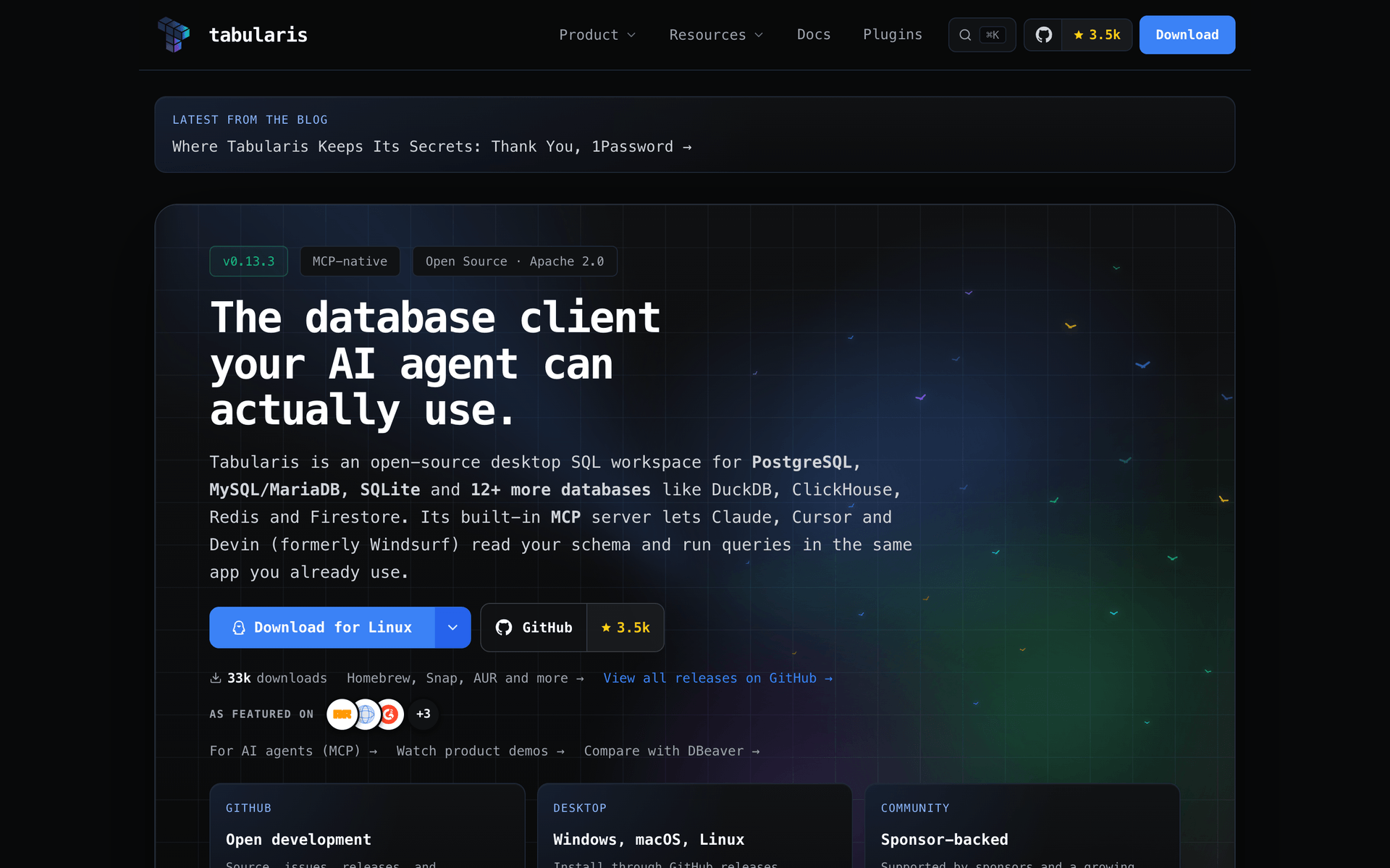This screenshot has width=1390, height=868.
Task: Click the blue Download button in header
Action: tap(1187, 35)
